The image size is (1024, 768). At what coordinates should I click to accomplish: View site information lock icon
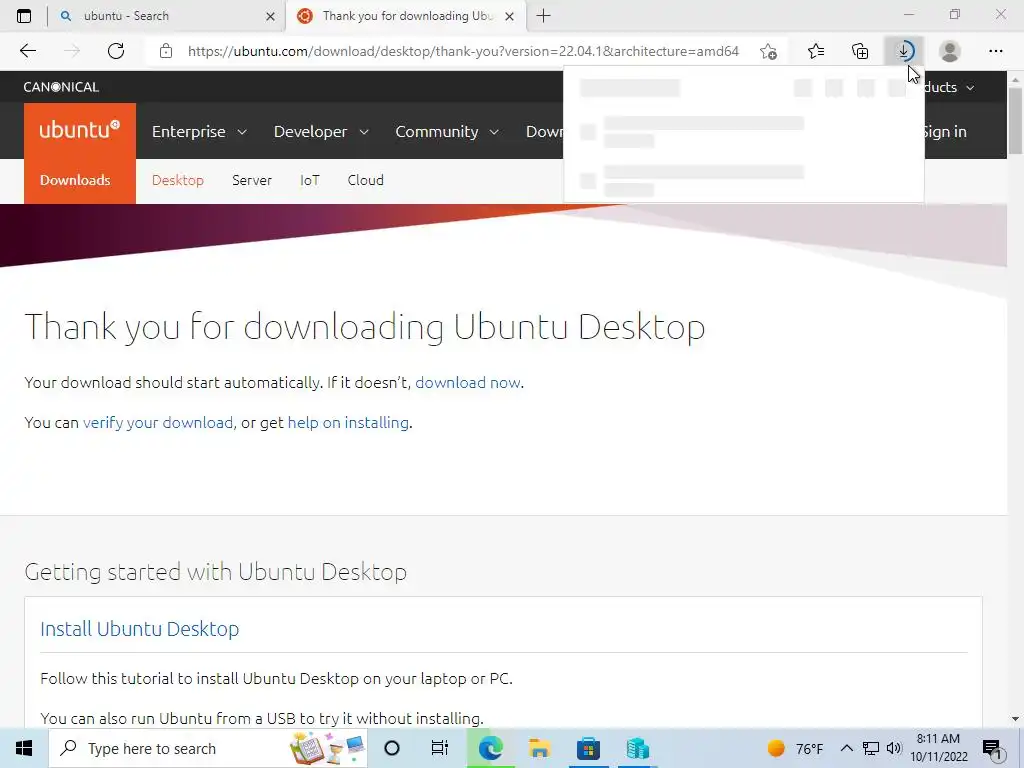coord(166,51)
